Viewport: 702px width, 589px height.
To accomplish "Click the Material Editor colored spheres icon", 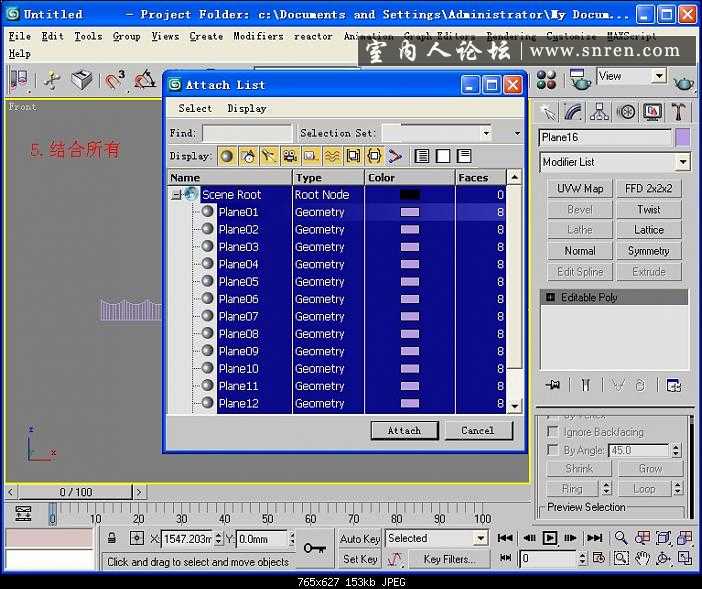I will (x=546, y=80).
